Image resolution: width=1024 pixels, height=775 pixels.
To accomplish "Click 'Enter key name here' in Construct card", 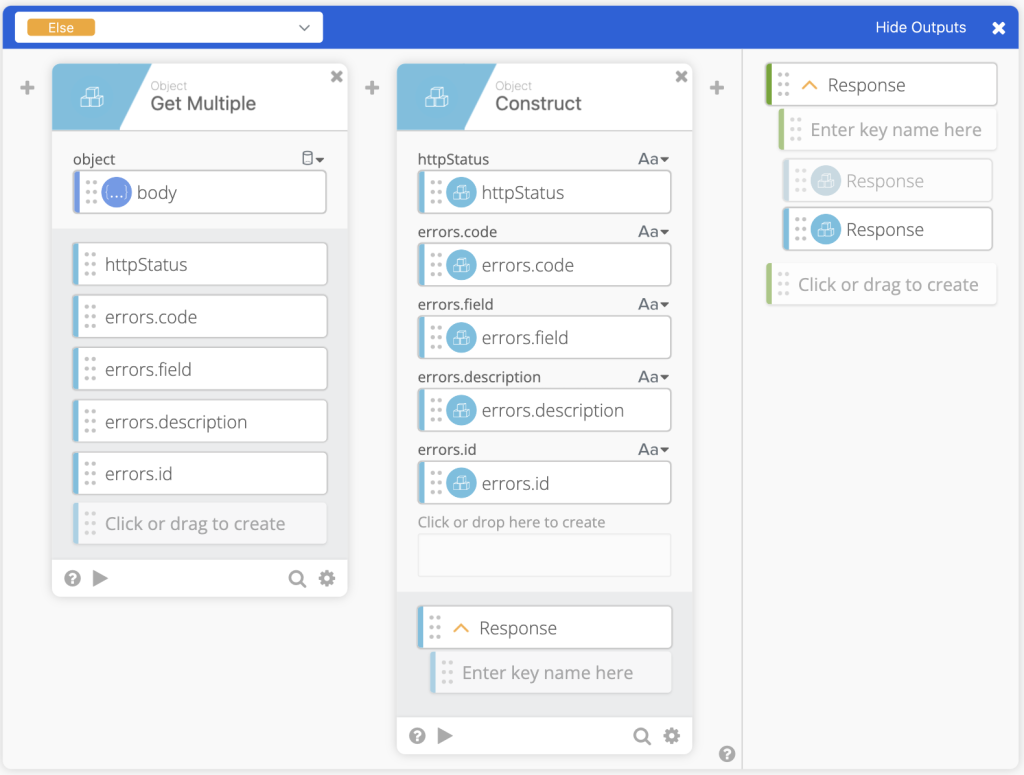I will point(551,672).
